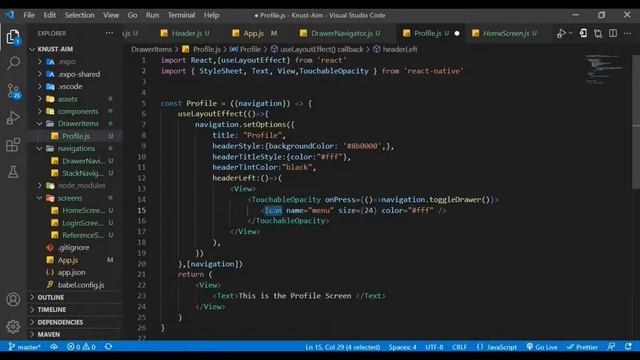
Task: Open the Testing flask icon
Action: [x=13, y=172]
